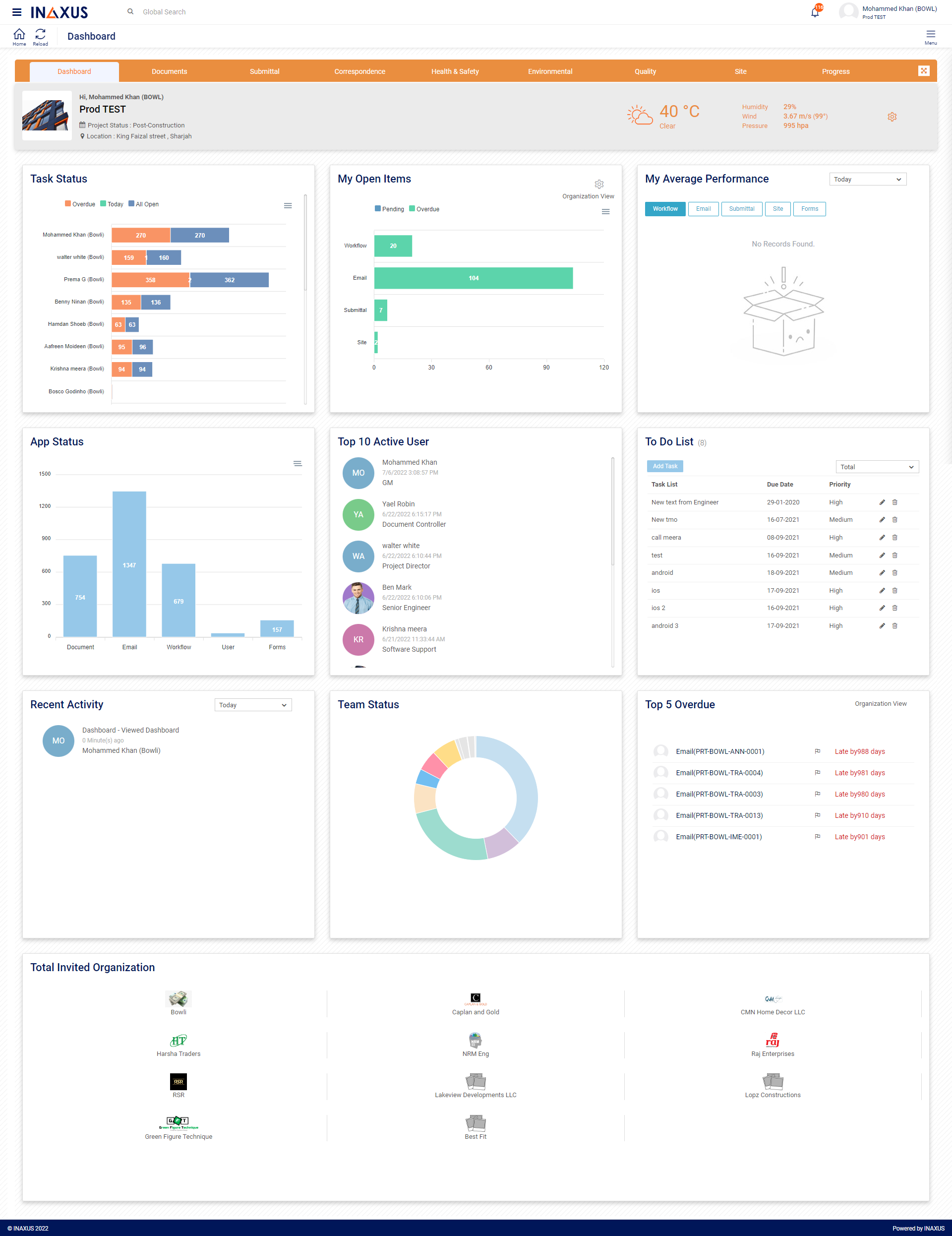Image resolution: width=952 pixels, height=1236 pixels.
Task: Click the Reload icon
Action: [x=40, y=37]
